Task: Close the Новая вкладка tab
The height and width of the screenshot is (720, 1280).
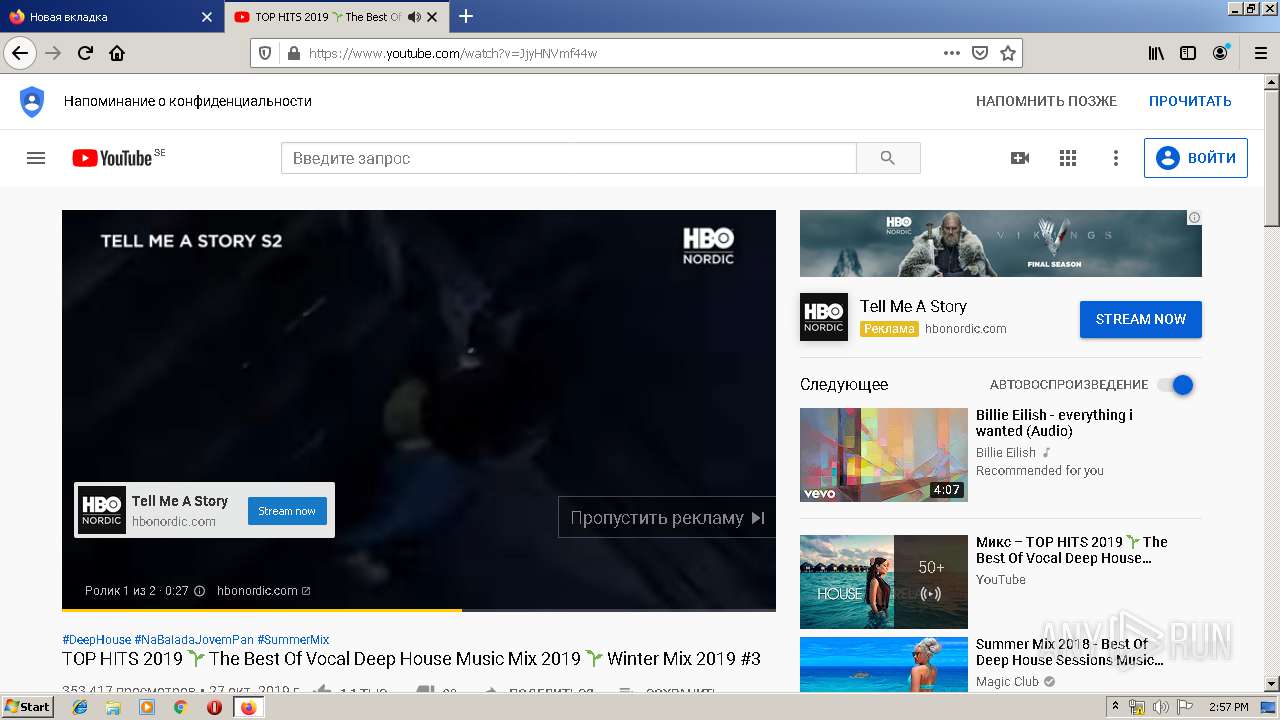Action: coord(207,17)
